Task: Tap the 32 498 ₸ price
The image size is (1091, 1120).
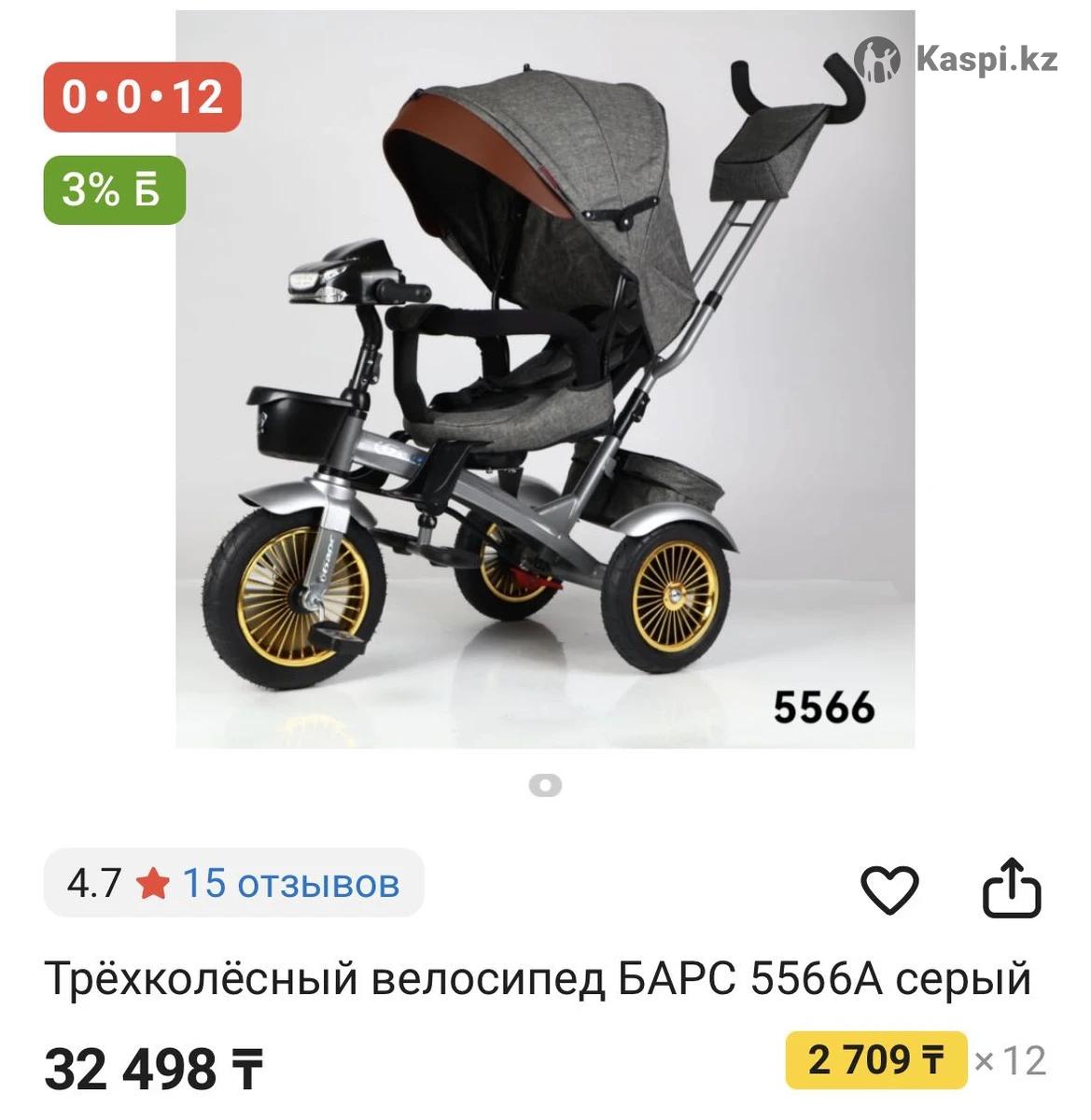Action: 155,1068
